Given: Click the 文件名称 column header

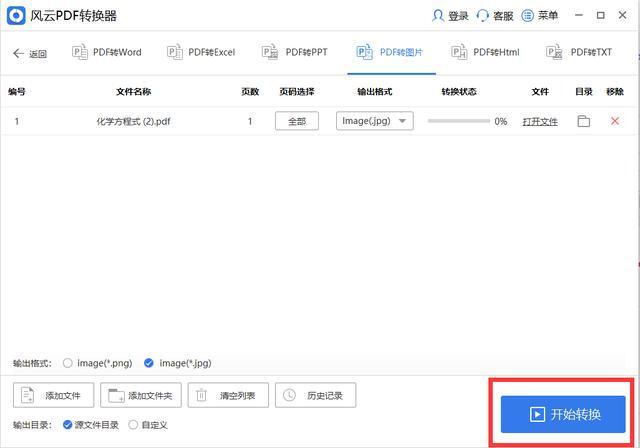Looking at the screenshot, I should [x=134, y=92].
